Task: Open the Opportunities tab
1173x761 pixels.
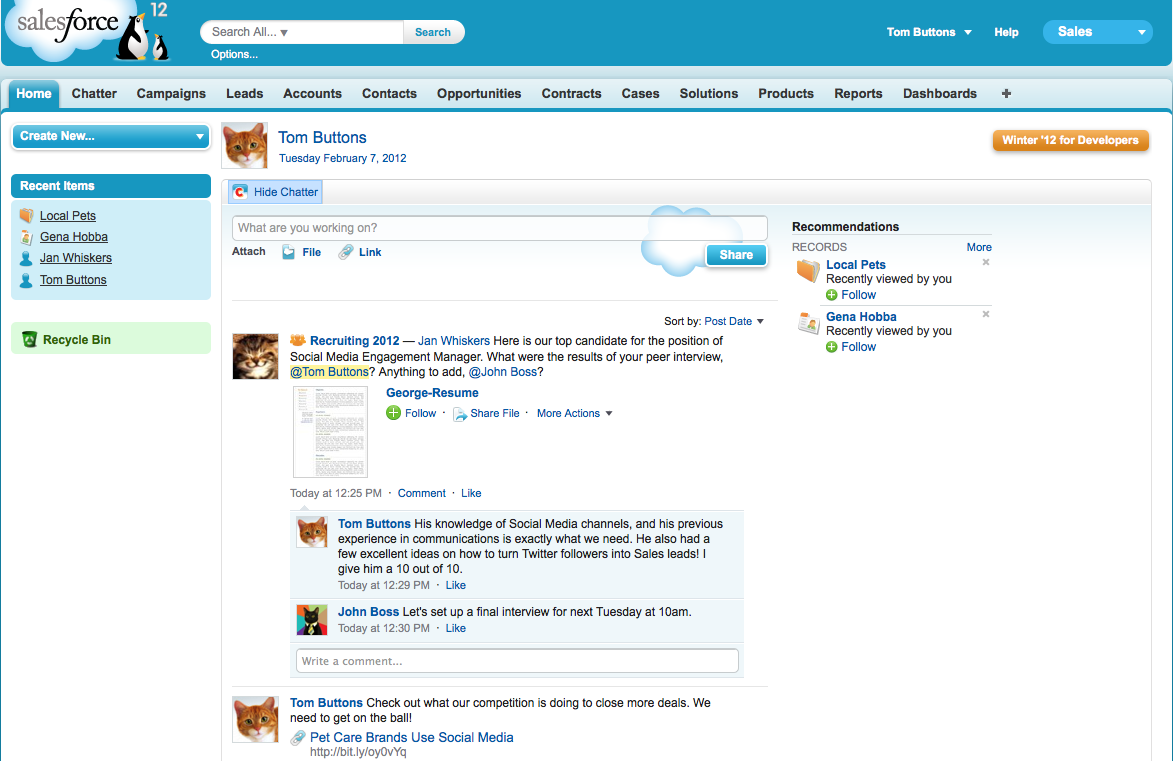Action: (x=479, y=94)
